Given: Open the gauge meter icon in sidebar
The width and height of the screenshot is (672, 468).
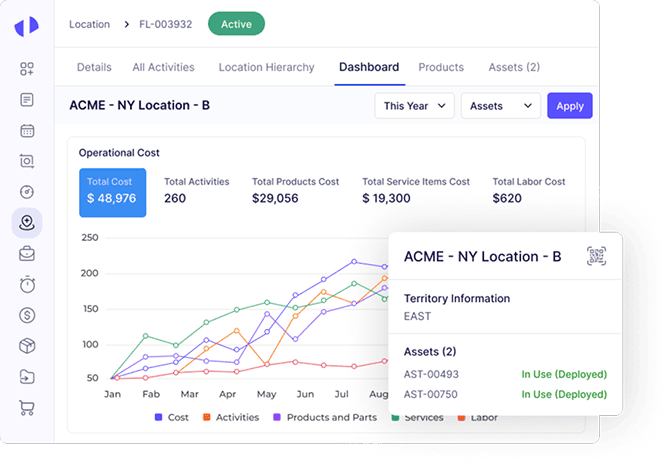Looking at the screenshot, I should click(27, 192).
